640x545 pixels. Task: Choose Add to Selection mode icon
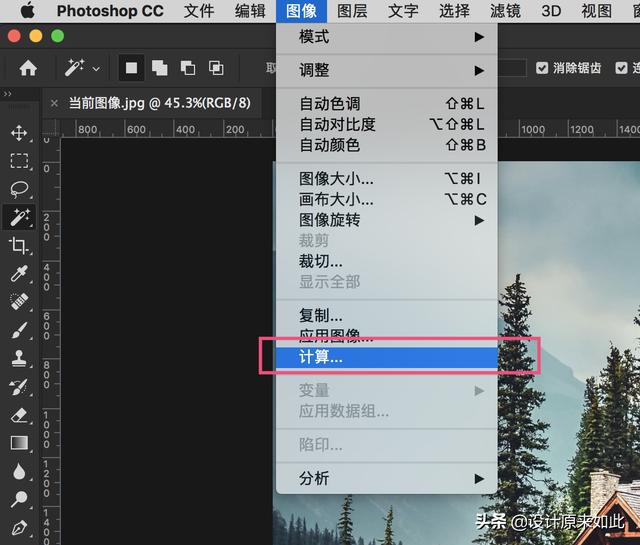click(x=160, y=68)
